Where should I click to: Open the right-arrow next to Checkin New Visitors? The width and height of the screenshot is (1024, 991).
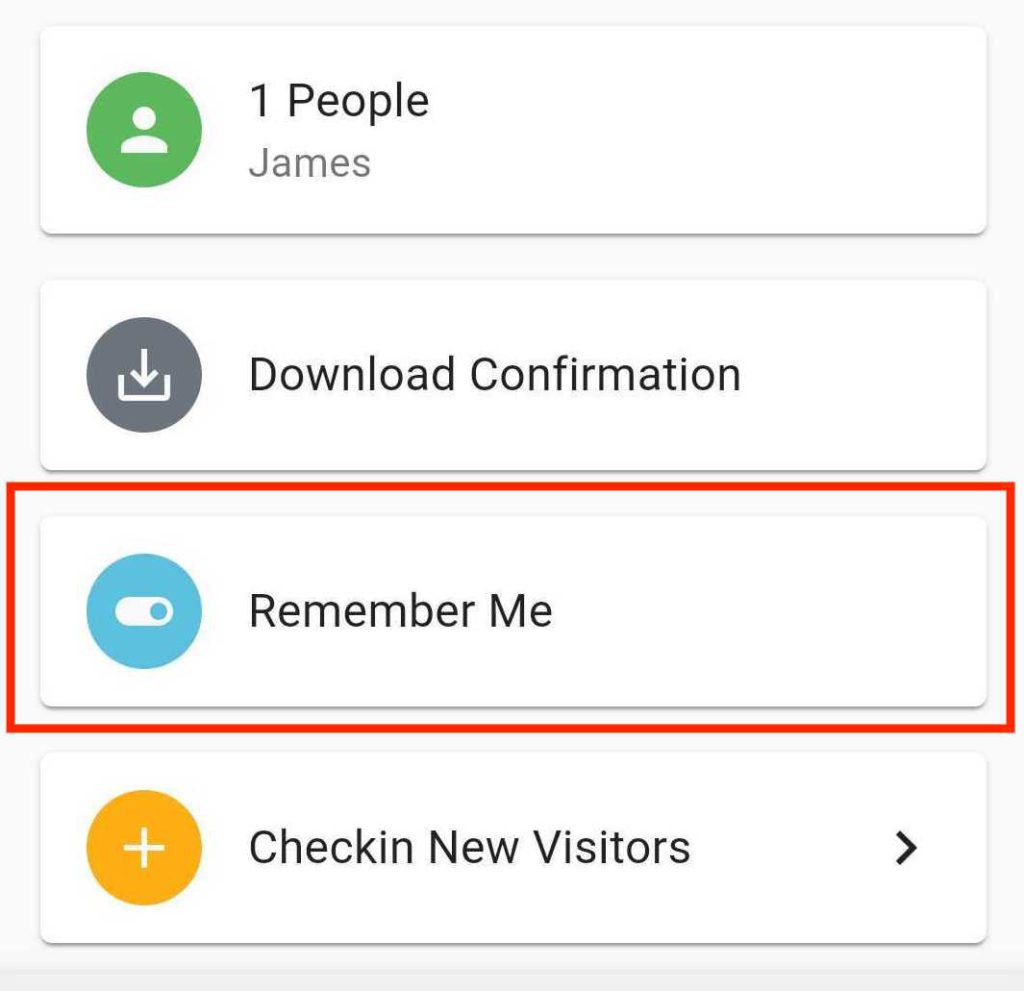[906, 847]
